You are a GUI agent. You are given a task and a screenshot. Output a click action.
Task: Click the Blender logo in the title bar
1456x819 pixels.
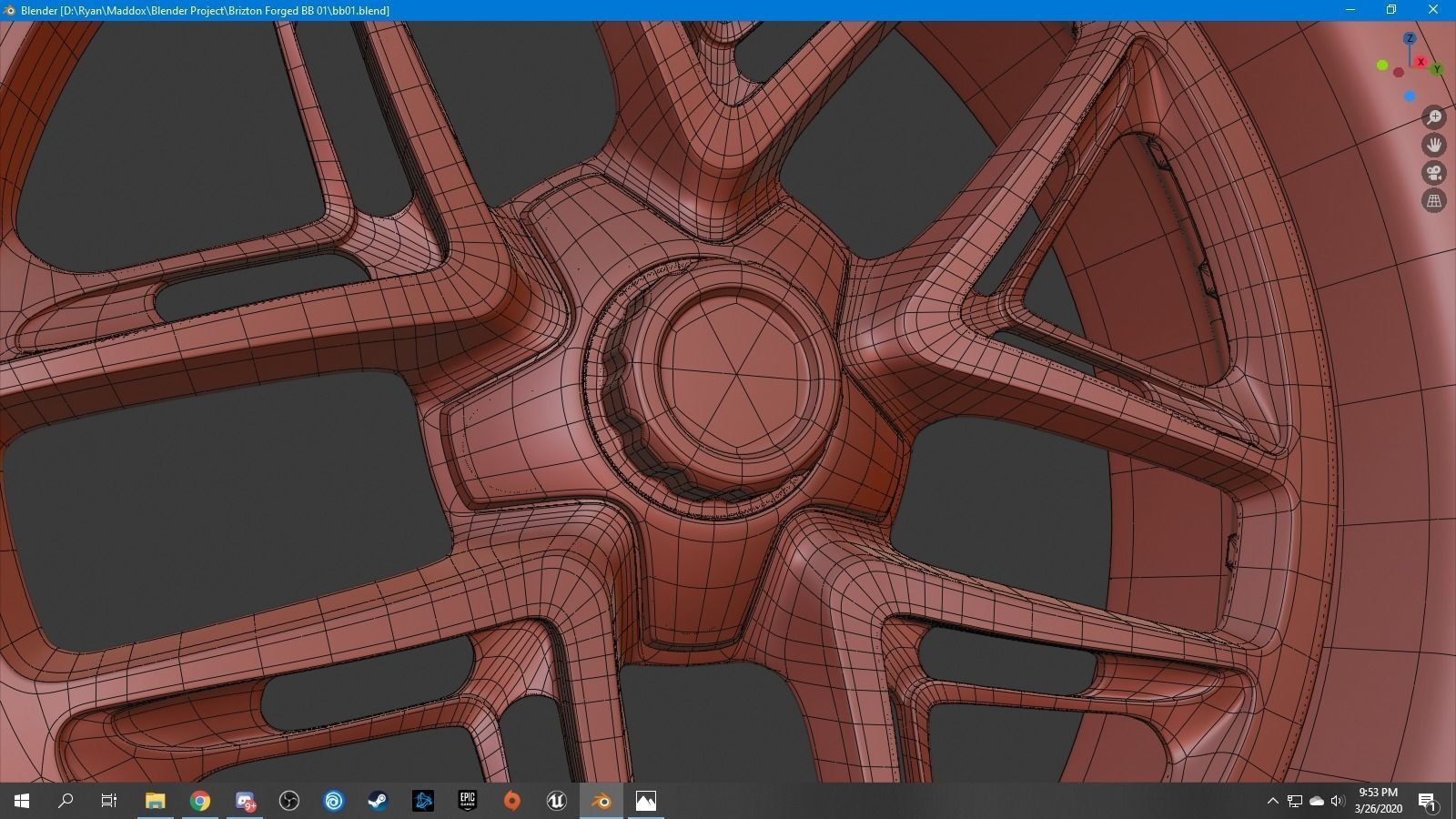pyautogui.click(x=10, y=10)
